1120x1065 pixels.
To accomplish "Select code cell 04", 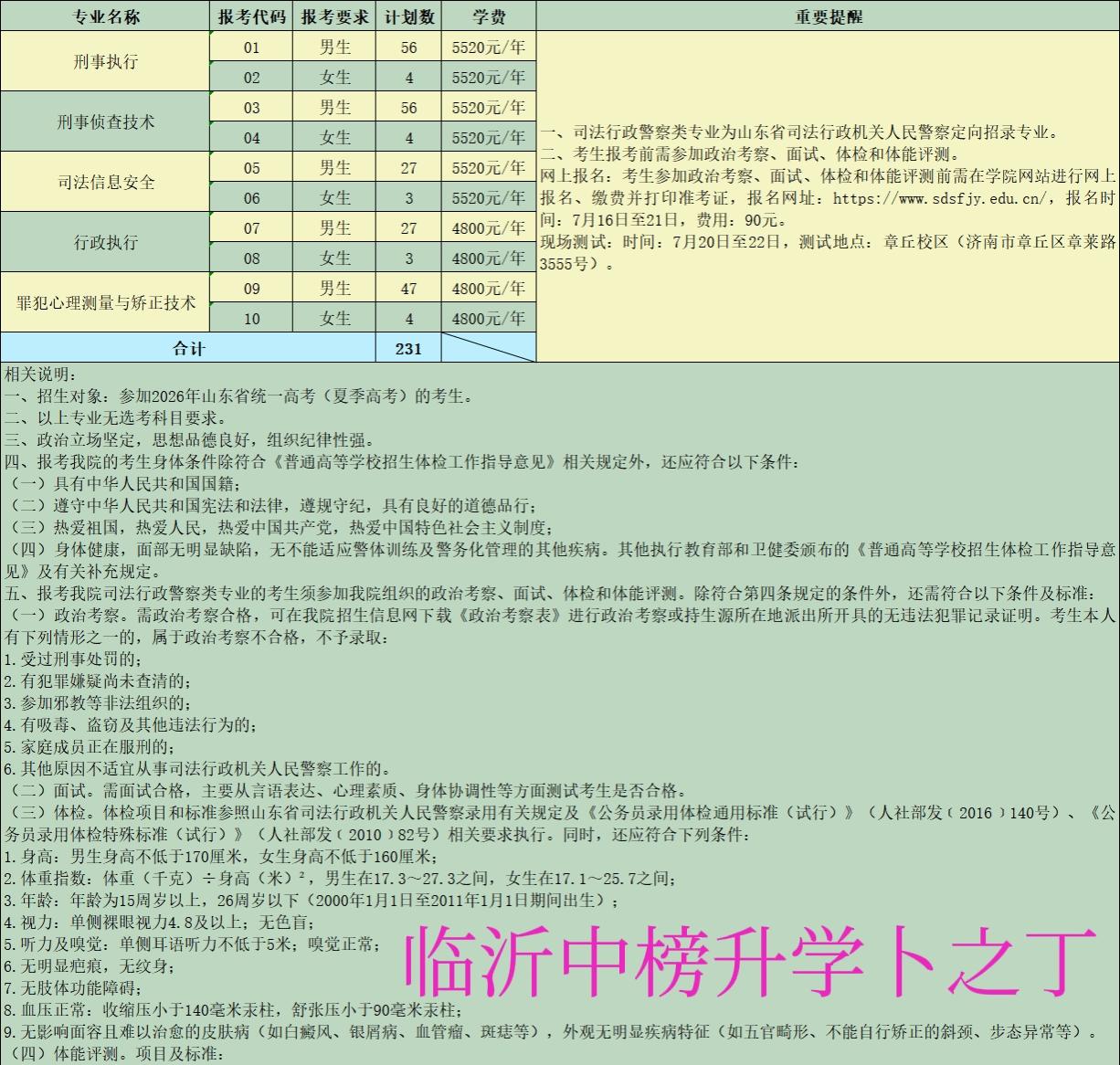I will (x=252, y=138).
